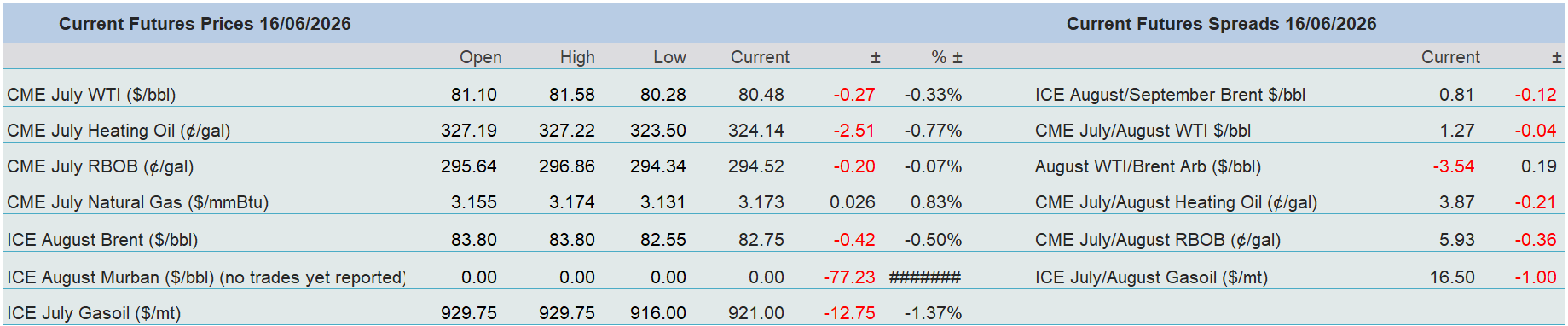Click the ICE August Murban row label
Viewport: 1568px width, 326px height.
205,277
